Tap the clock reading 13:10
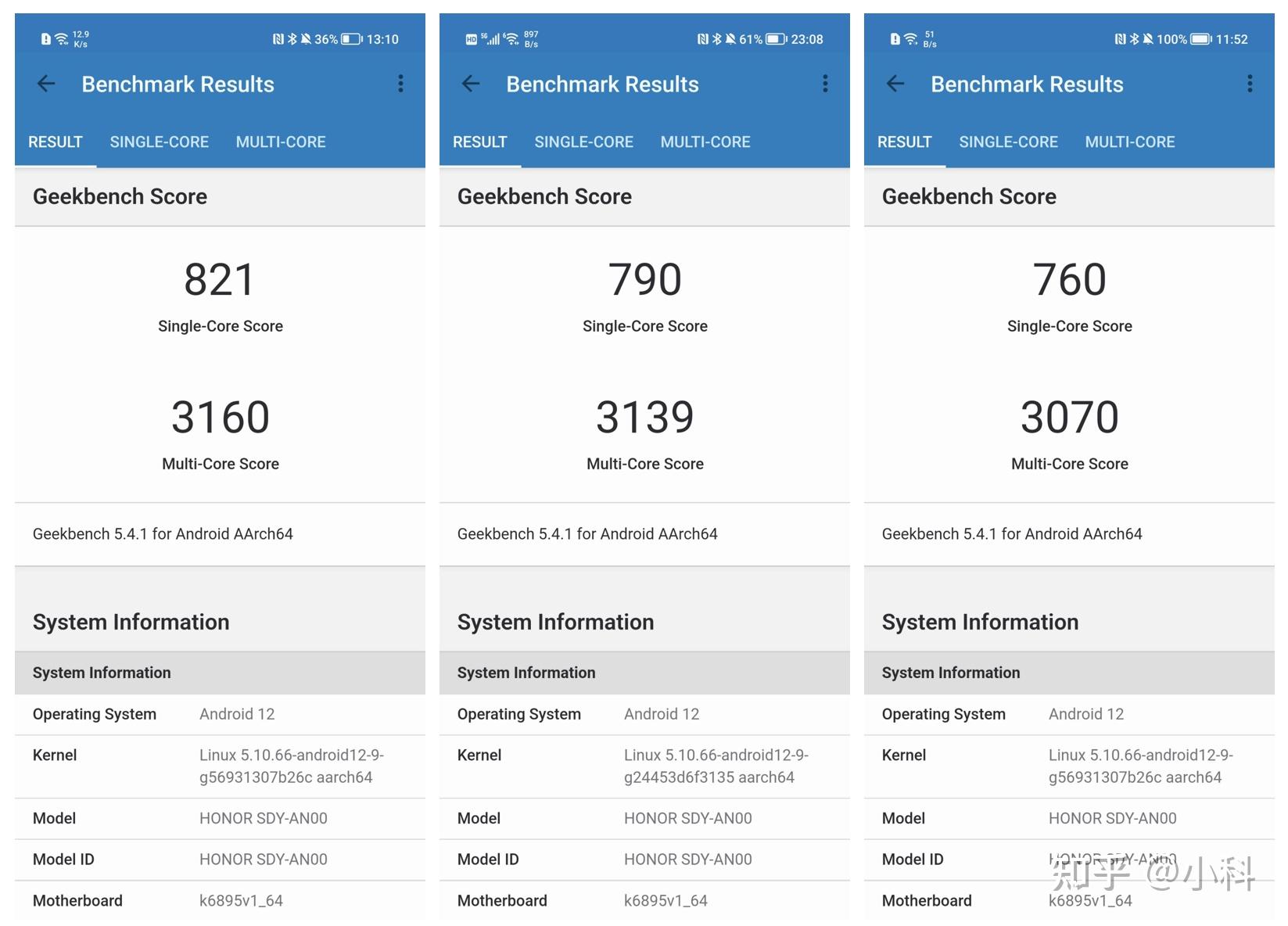 tap(382, 39)
